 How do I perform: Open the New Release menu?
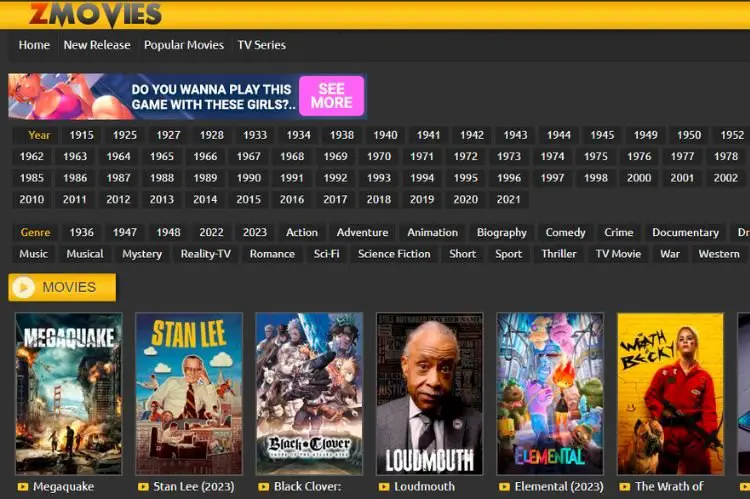[97, 45]
